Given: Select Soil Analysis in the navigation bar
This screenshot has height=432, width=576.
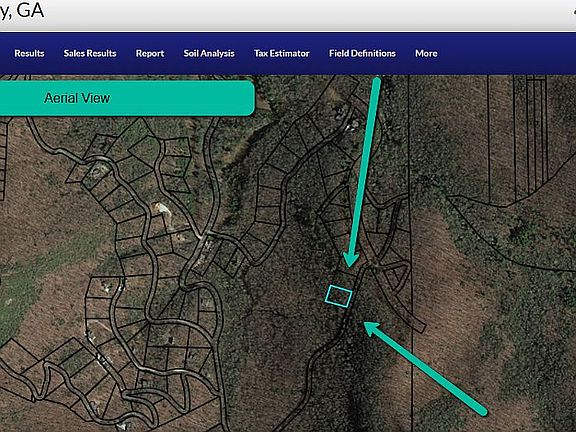Looking at the screenshot, I should click(209, 53).
